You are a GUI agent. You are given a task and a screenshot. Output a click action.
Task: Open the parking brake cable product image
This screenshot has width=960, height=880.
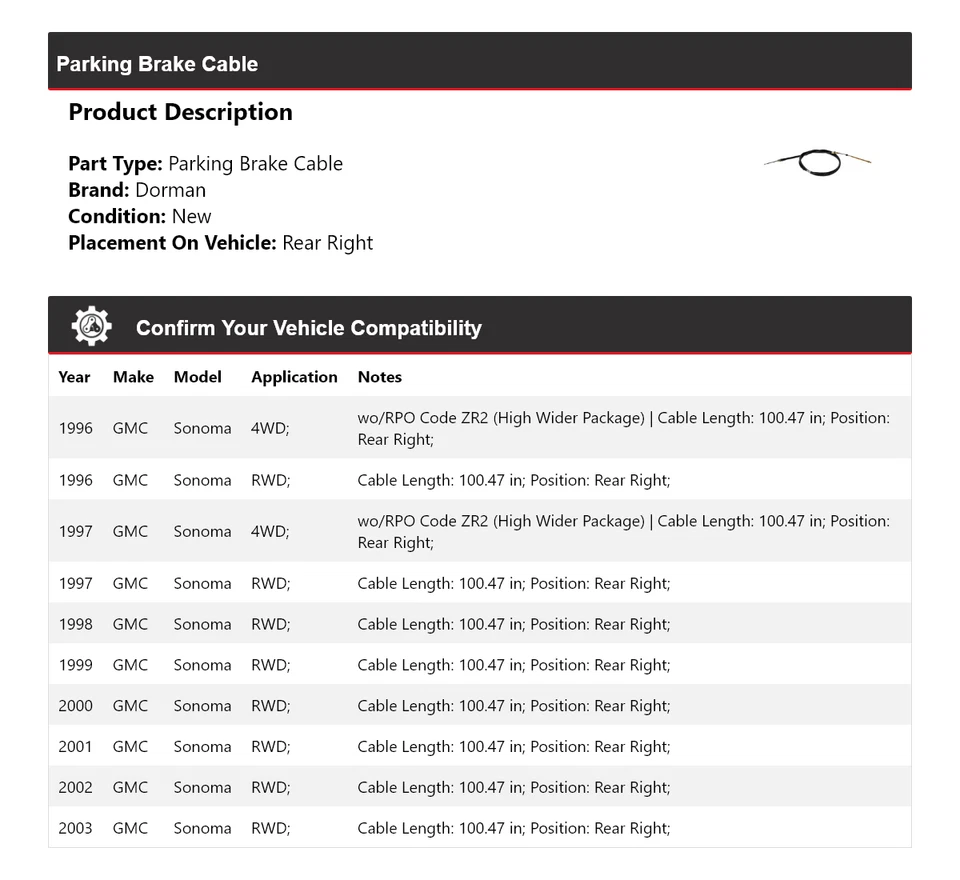(x=817, y=160)
